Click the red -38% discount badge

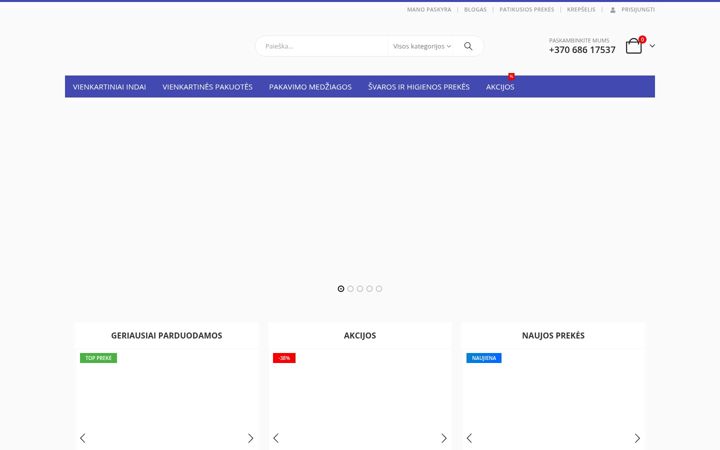[x=284, y=358]
